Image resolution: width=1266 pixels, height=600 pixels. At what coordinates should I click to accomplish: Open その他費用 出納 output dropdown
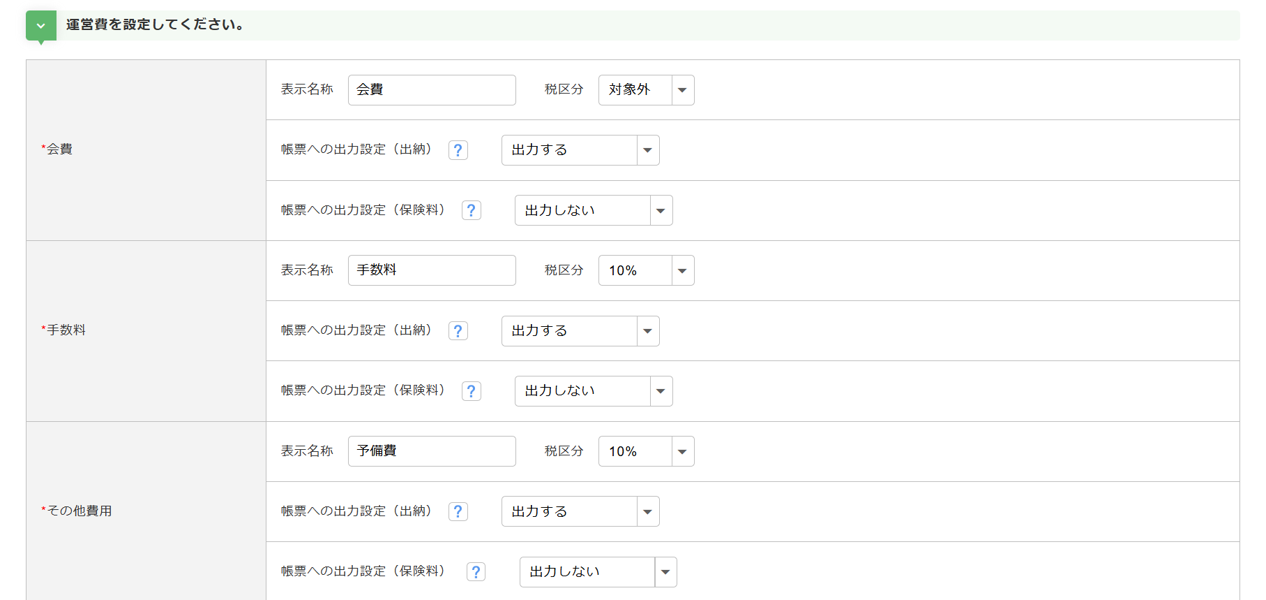pyautogui.click(x=580, y=511)
